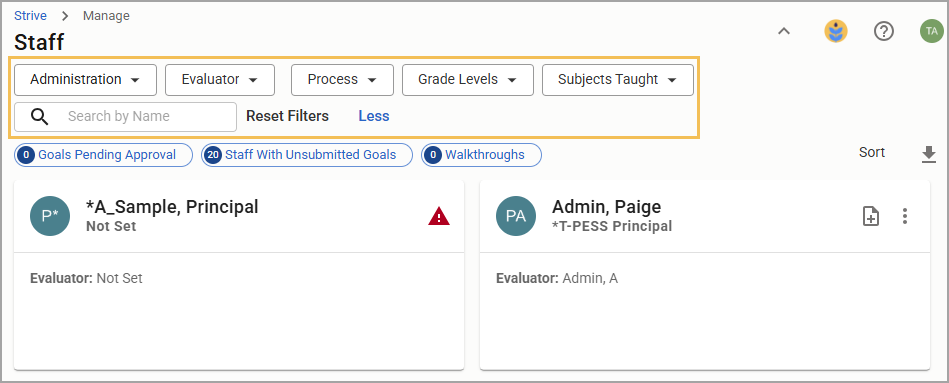Click the Search by Name field
The width and height of the screenshot is (949, 383).
tap(125, 116)
